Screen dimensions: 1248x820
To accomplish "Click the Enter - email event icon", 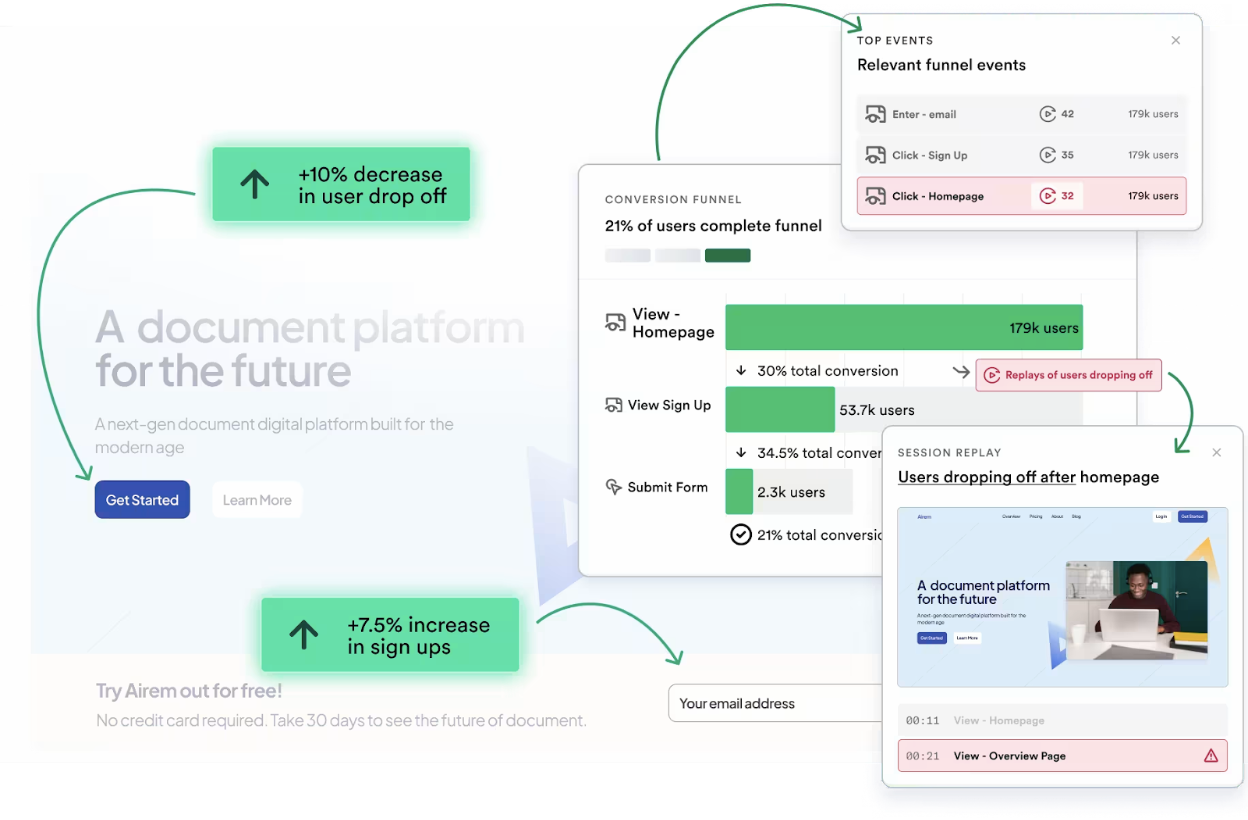I will [x=875, y=114].
